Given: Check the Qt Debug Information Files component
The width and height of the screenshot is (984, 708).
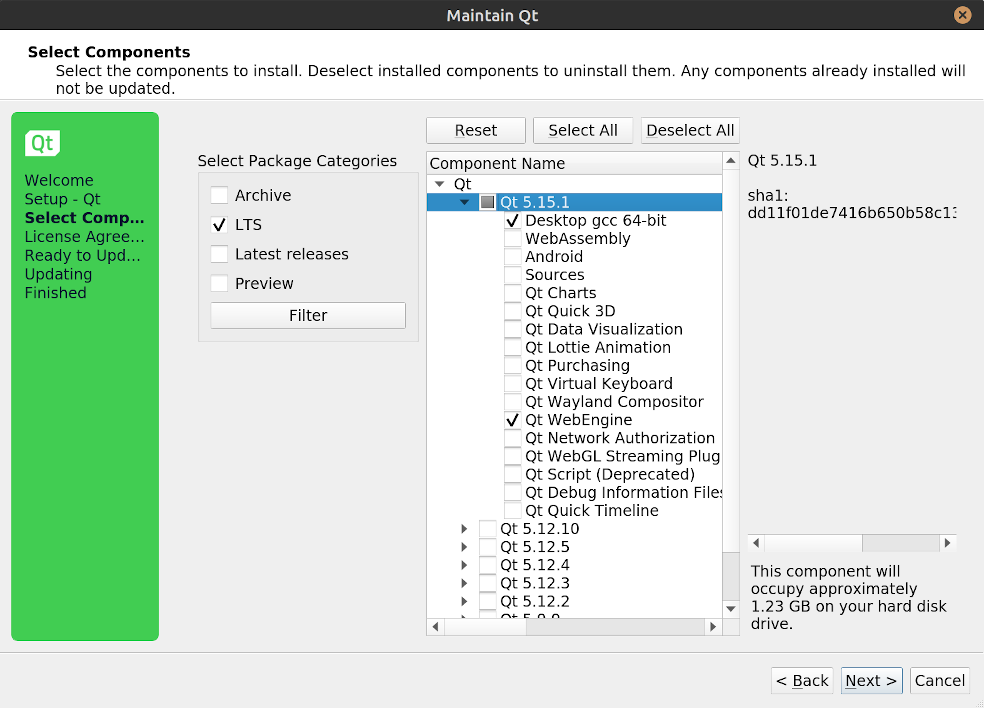Looking at the screenshot, I should (x=513, y=493).
